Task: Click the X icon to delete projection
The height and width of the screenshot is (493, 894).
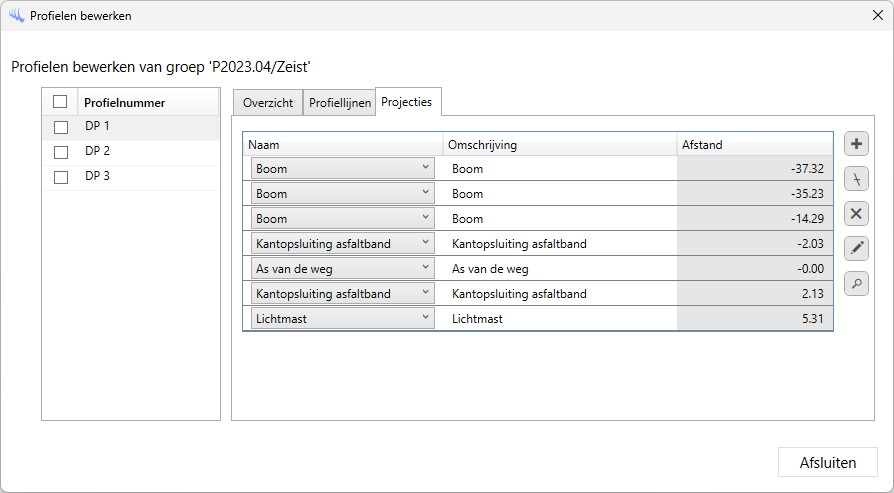Action: click(x=856, y=213)
